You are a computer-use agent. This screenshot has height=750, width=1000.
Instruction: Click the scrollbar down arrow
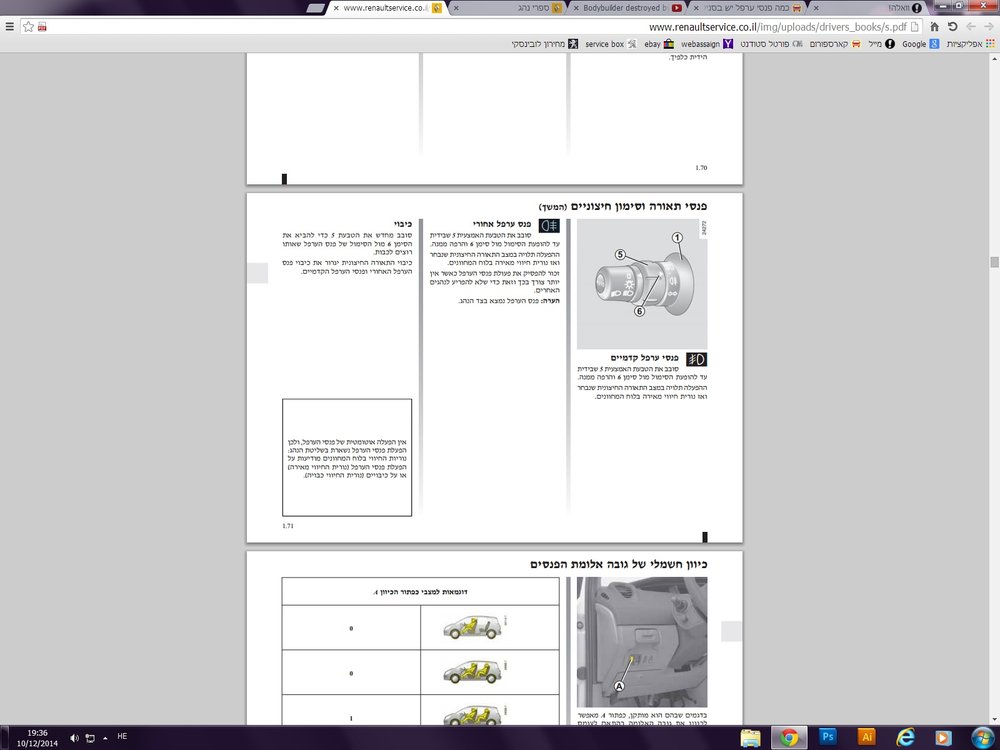pos(994,719)
